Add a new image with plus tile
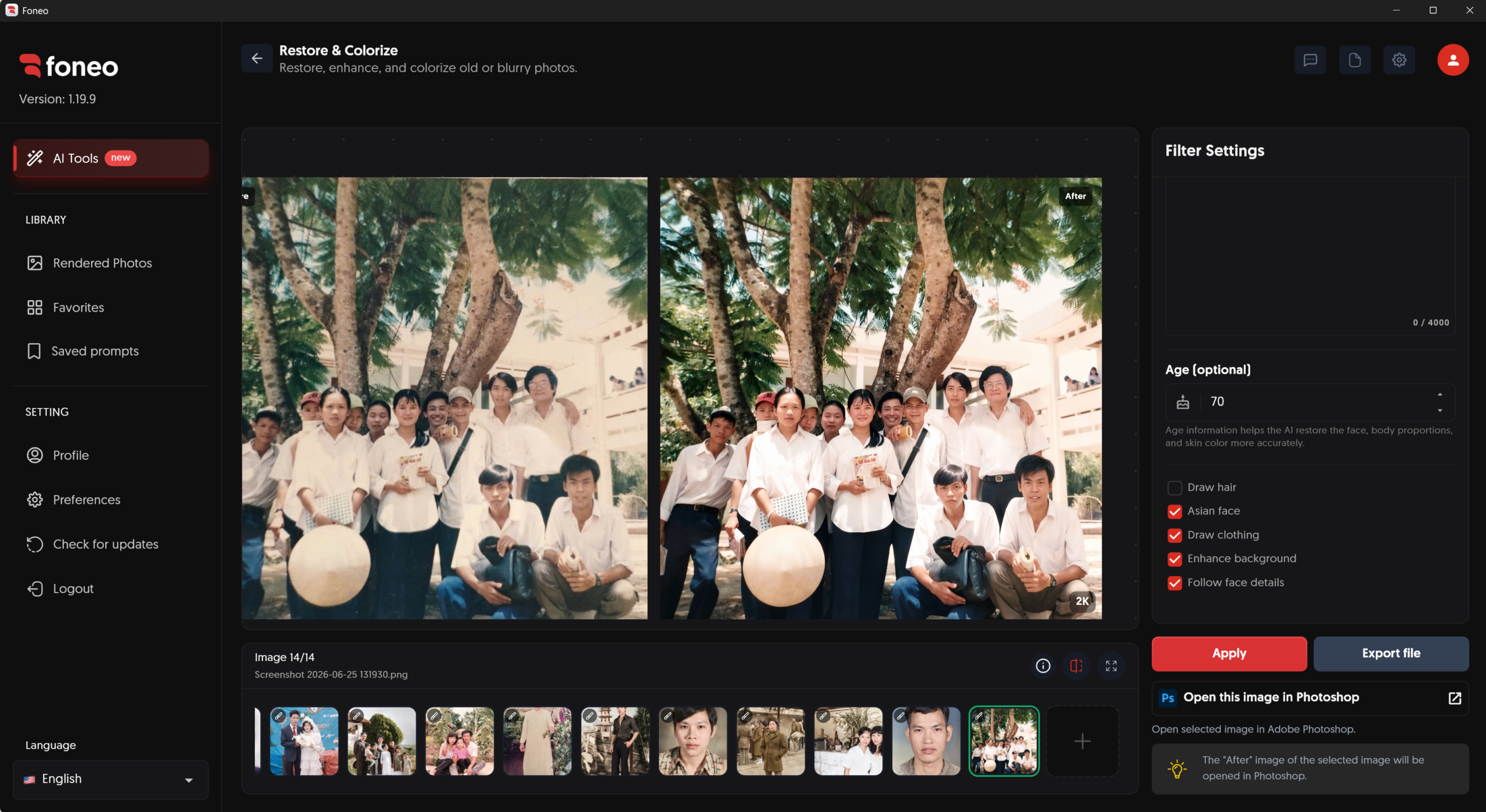 (x=1082, y=741)
